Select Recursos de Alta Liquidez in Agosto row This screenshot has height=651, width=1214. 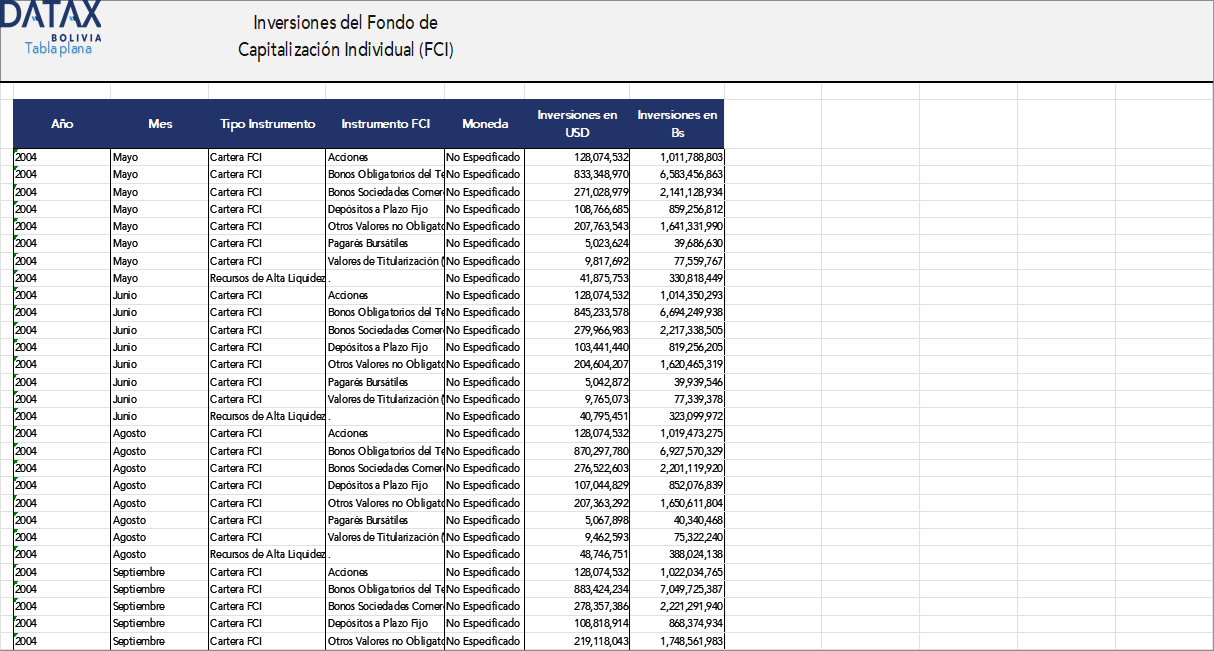(267, 554)
